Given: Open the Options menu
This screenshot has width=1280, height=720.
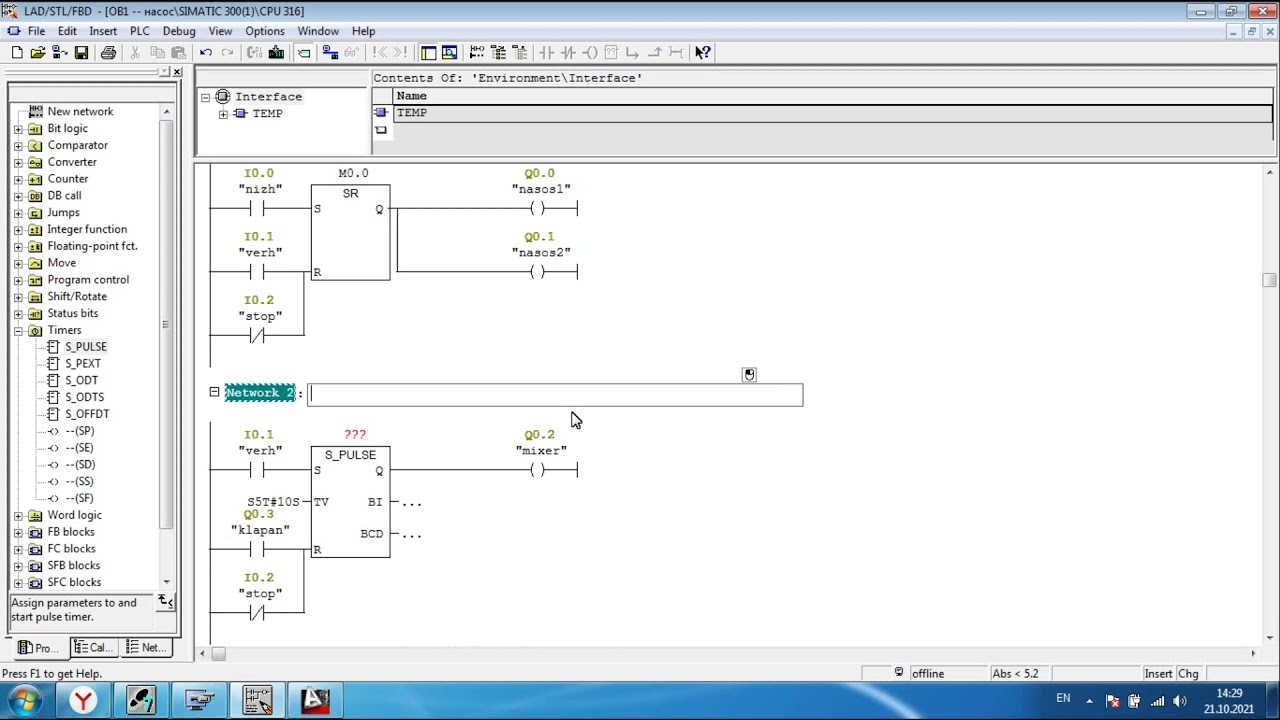Looking at the screenshot, I should pos(265,31).
